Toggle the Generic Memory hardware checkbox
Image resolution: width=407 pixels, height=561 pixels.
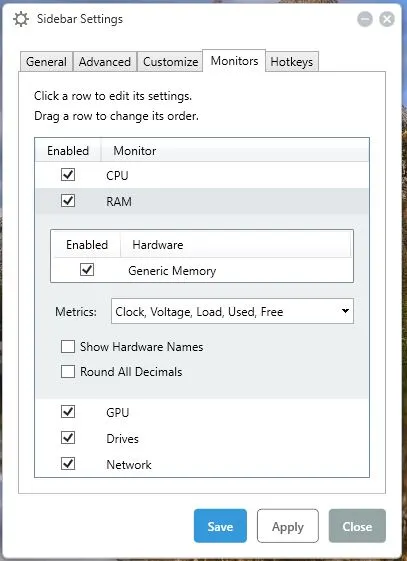(x=87, y=269)
